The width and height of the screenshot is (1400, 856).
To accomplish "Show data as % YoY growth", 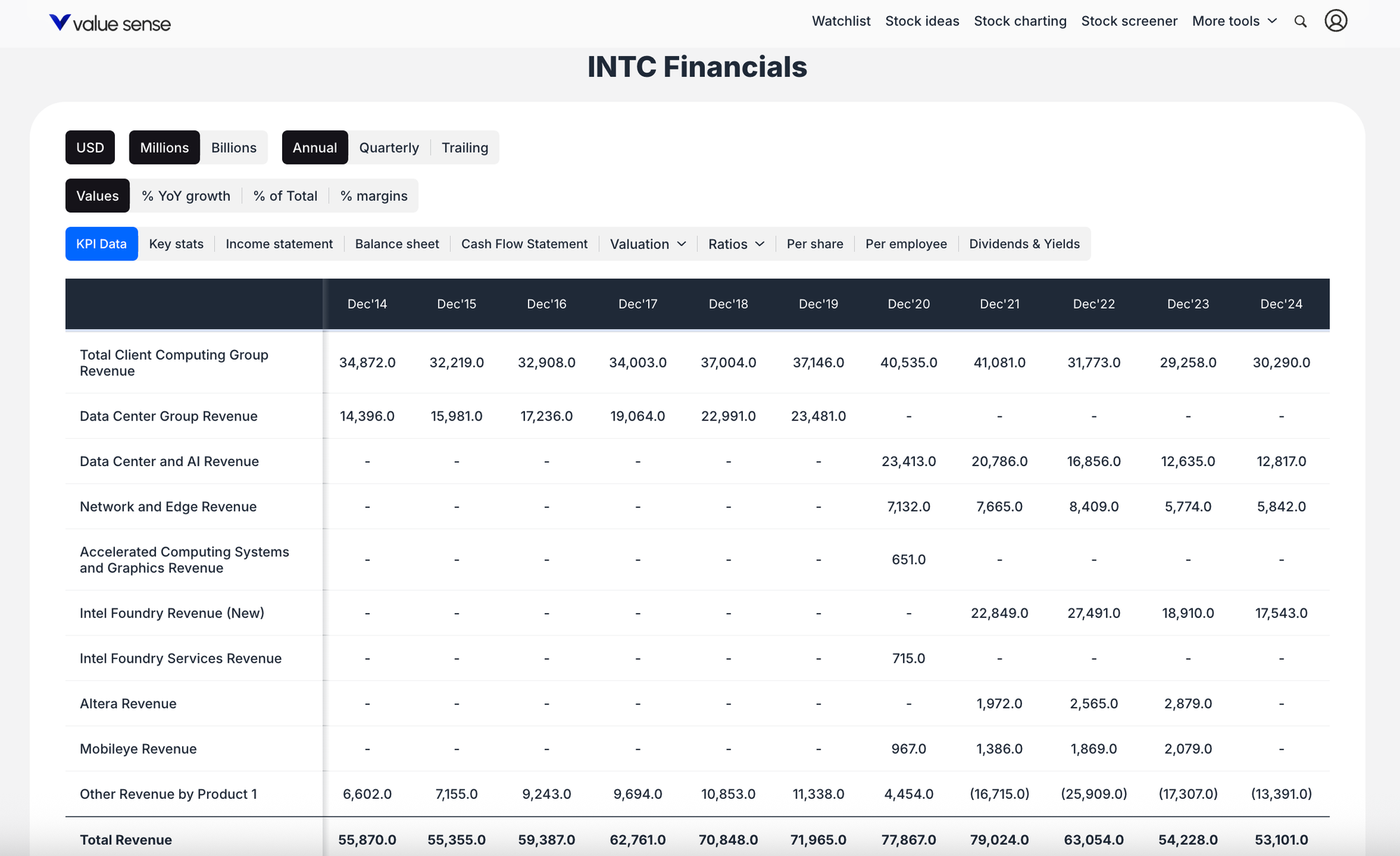I will pyautogui.click(x=185, y=196).
